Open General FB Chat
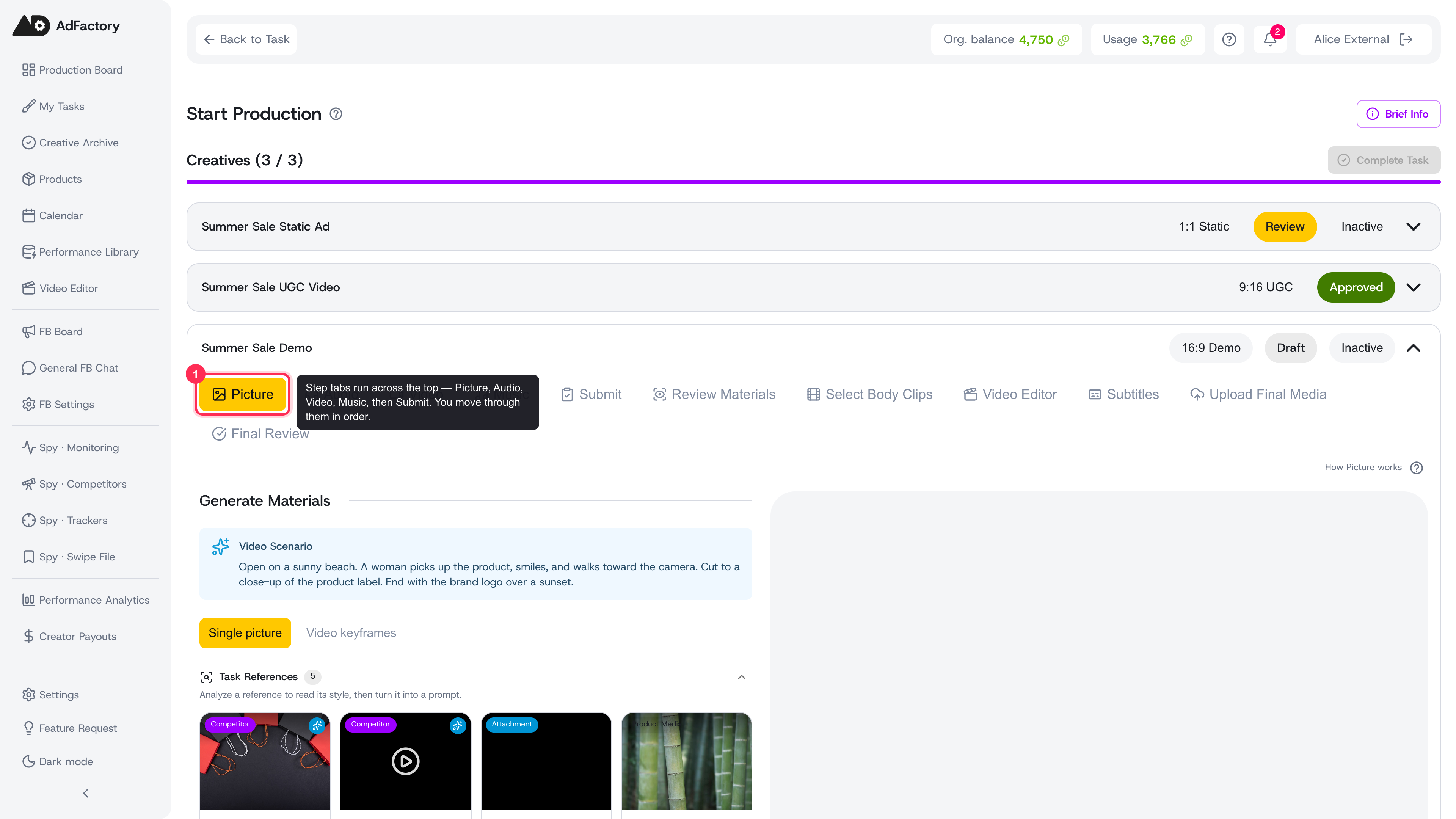1456x819 pixels. coord(70,368)
